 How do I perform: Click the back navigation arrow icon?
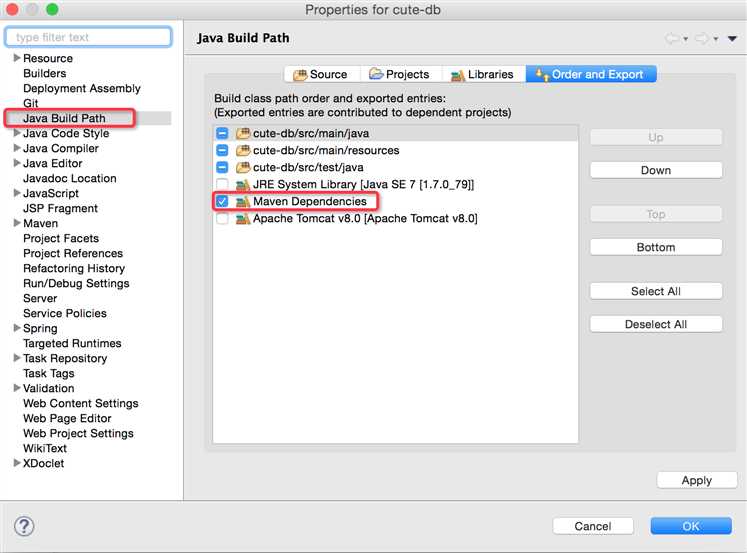tap(671, 38)
